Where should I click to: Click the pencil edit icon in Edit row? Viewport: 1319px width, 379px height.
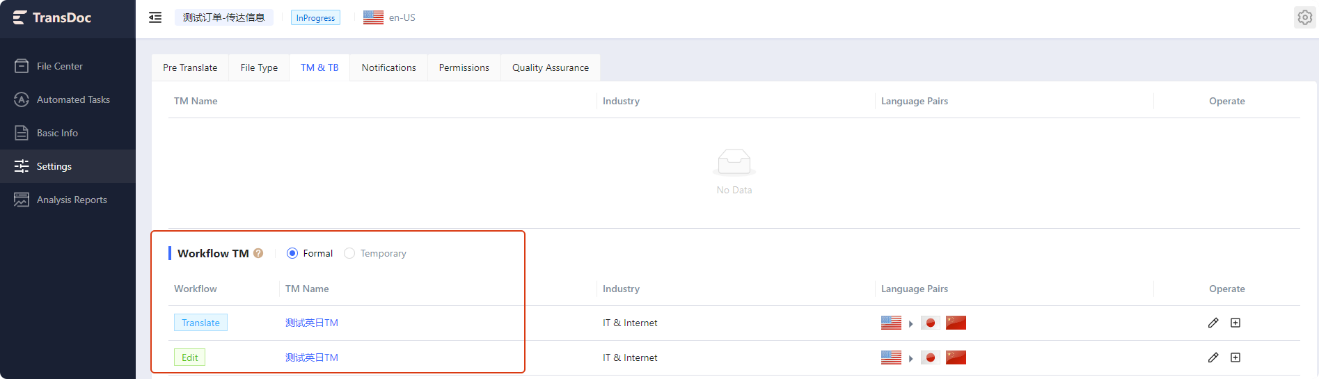1213,357
